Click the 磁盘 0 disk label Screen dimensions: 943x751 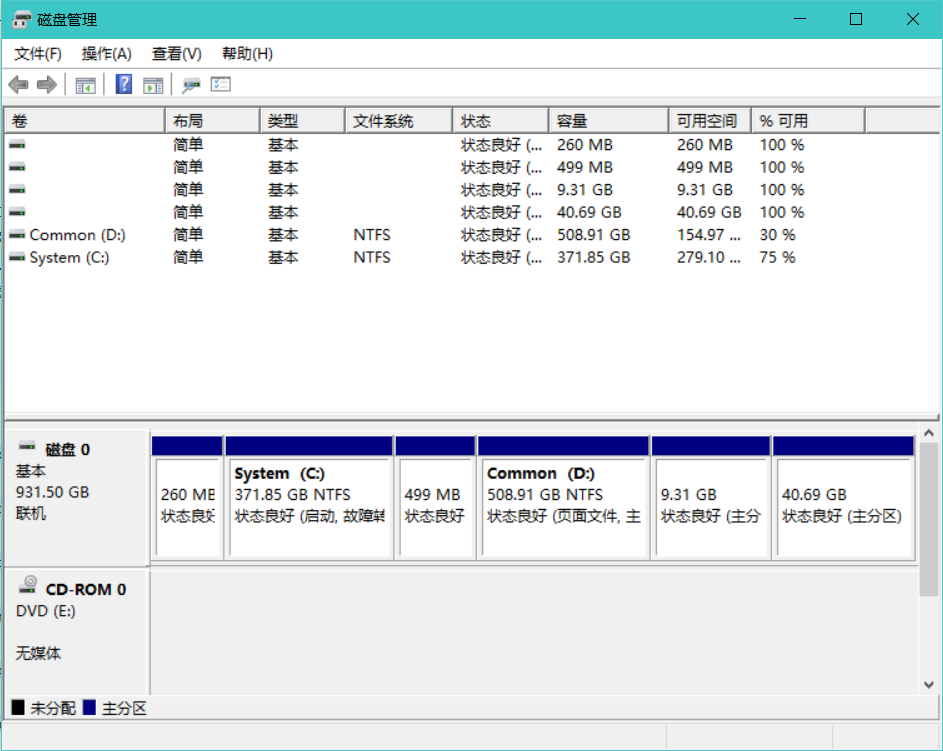(x=67, y=450)
